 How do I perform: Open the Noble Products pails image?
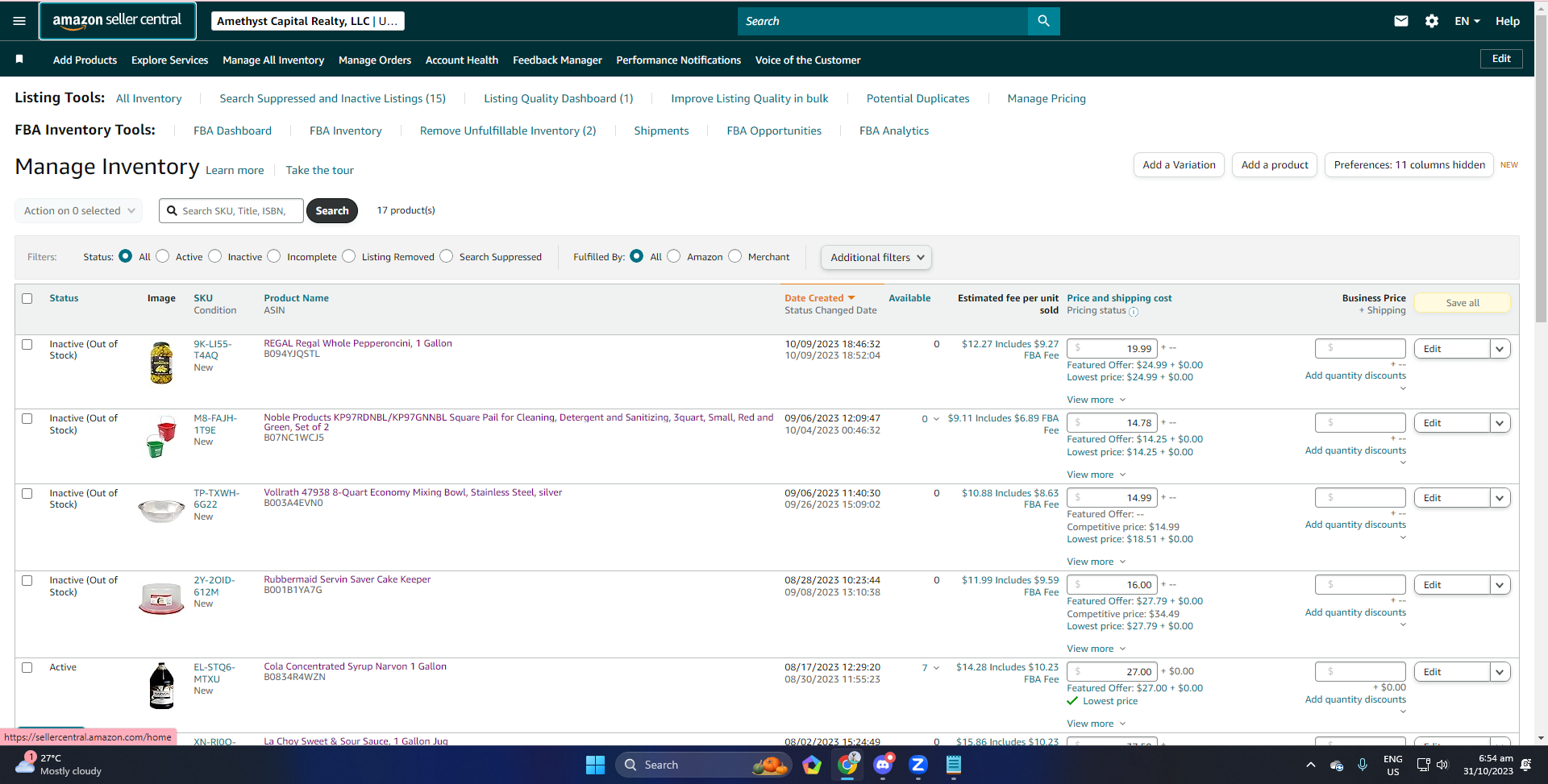click(x=161, y=436)
